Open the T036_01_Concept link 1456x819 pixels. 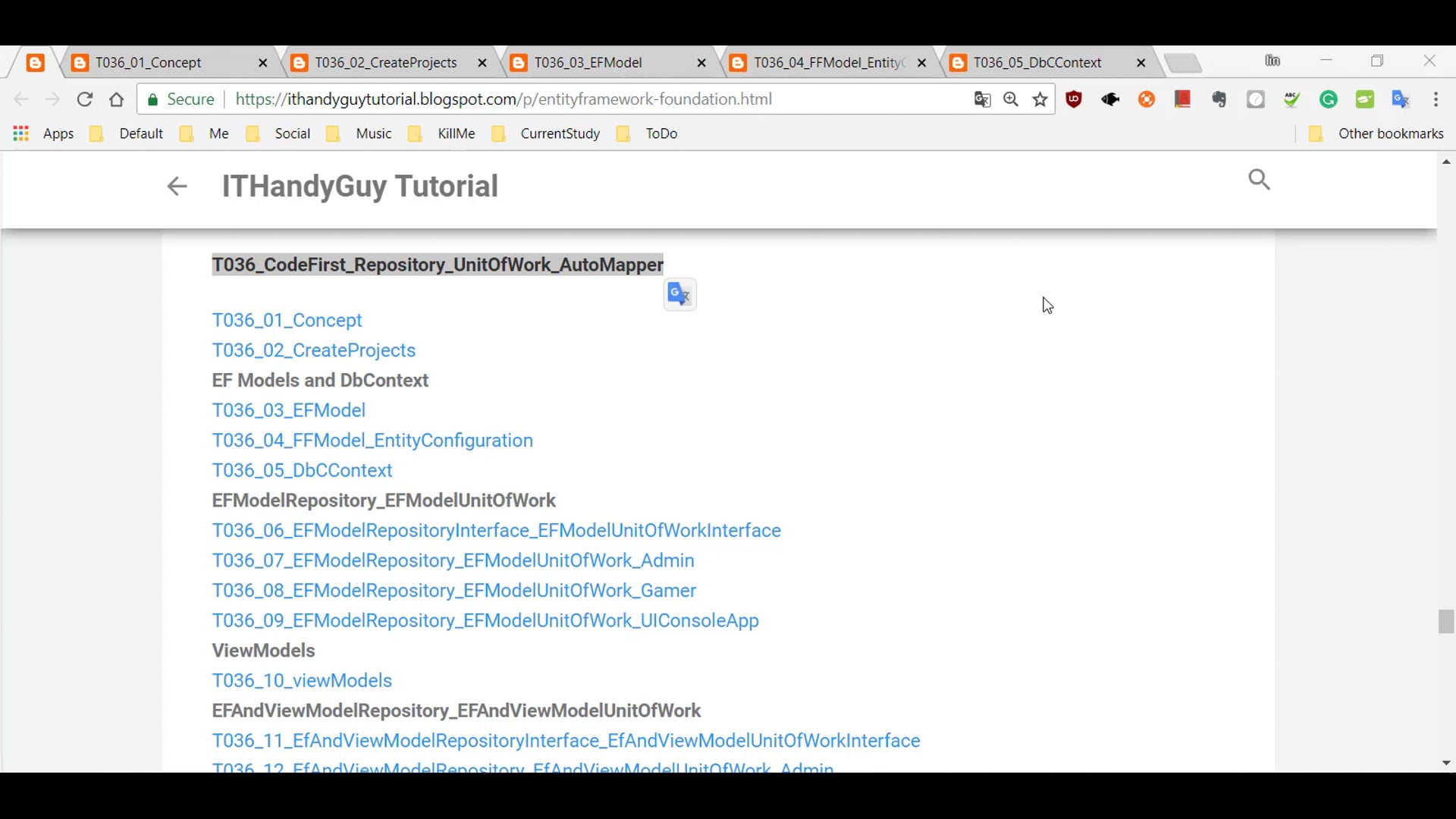[287, 320]
